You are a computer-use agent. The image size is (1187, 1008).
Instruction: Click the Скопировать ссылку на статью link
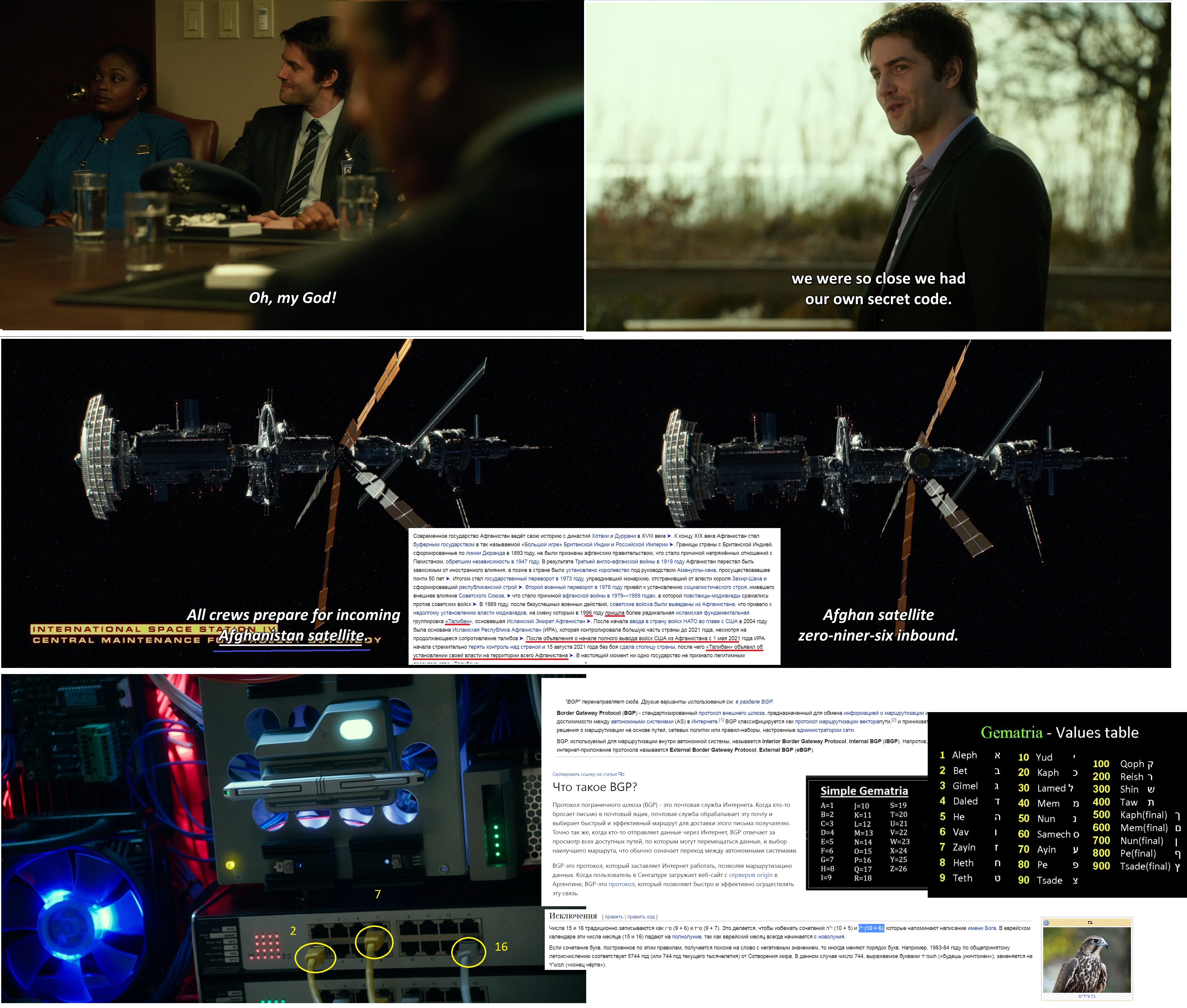click(585, 774)
